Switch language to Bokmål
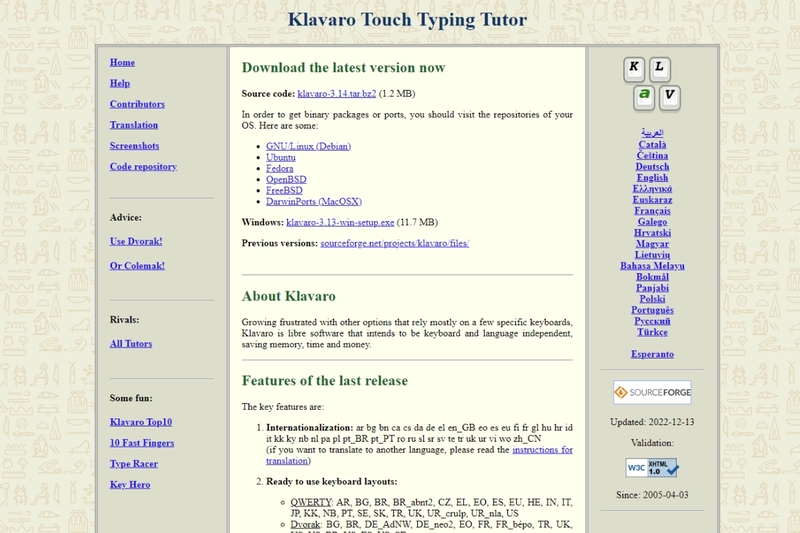The width and height of the screenshot is (800, 533). pyautogui.click(x=652, y=277)
